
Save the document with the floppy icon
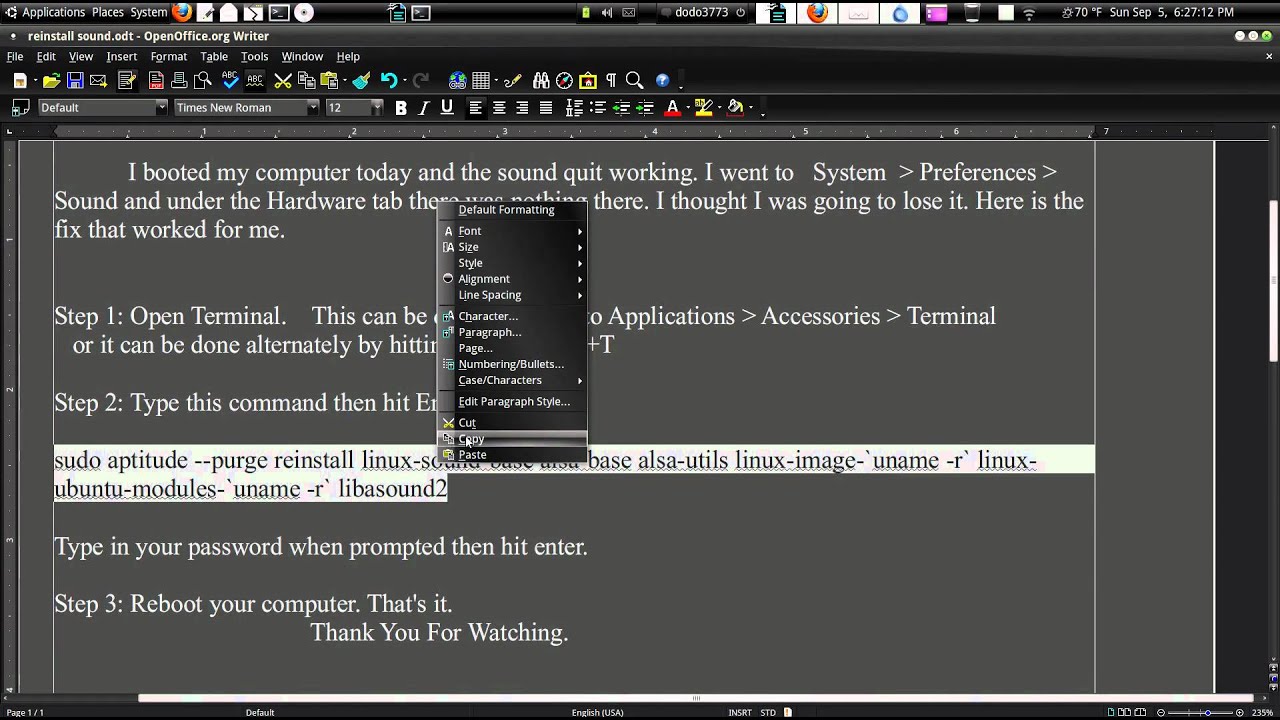point(75,81)
